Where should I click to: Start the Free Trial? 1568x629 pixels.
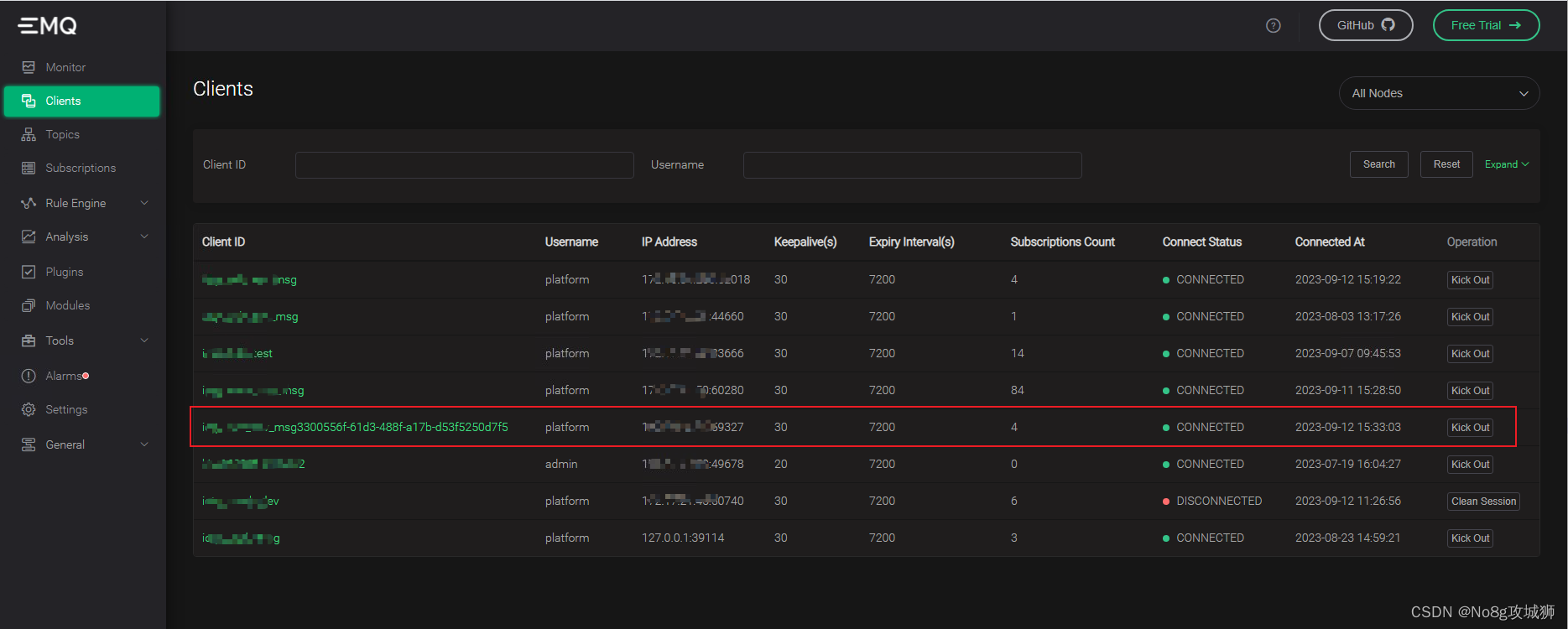pos(1486,25)
